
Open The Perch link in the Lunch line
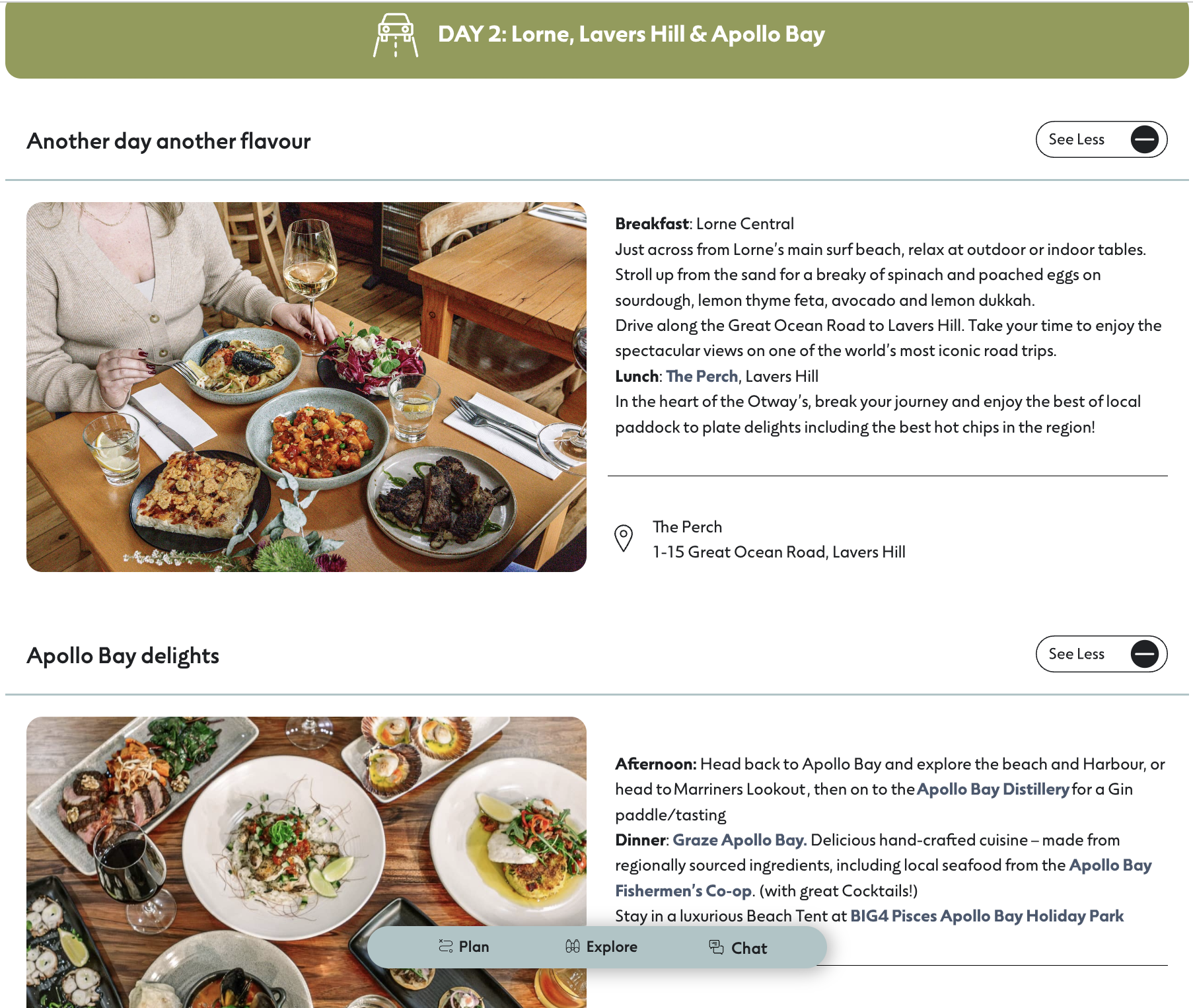(702, 376)
